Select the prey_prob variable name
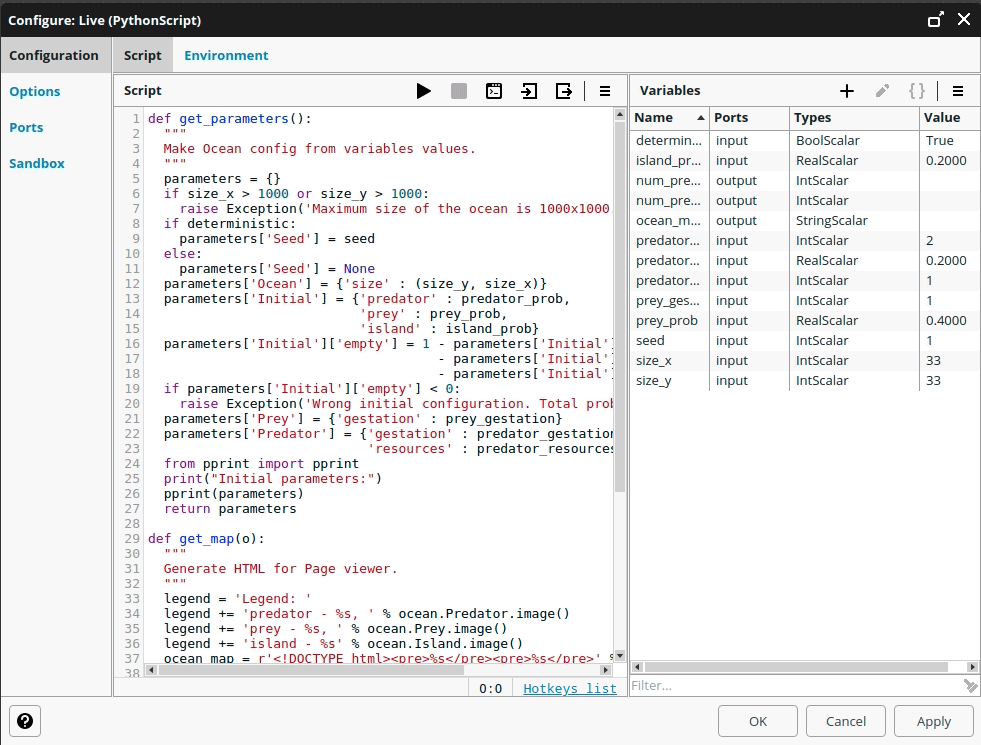The height and width of the screenshot is (745, 981). (x=666, y=321)
